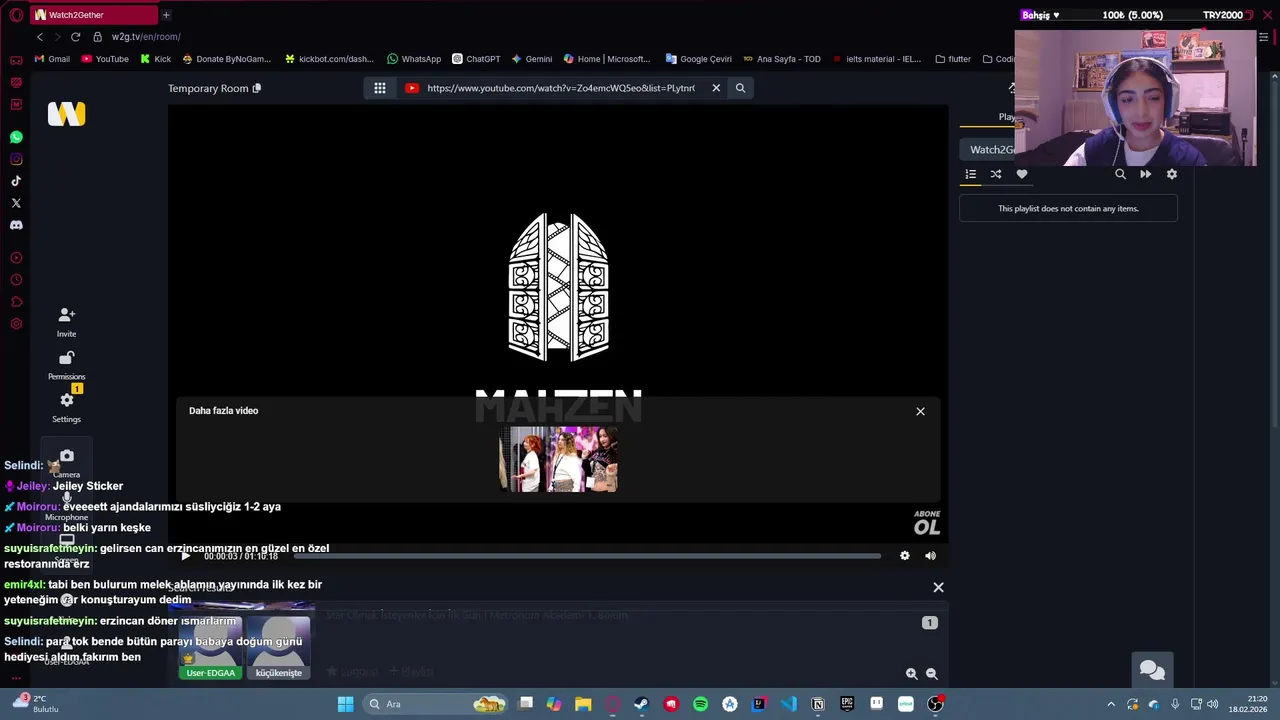Open the video source apps grid
The image size is (1280, 720).
tap(380, 88)
